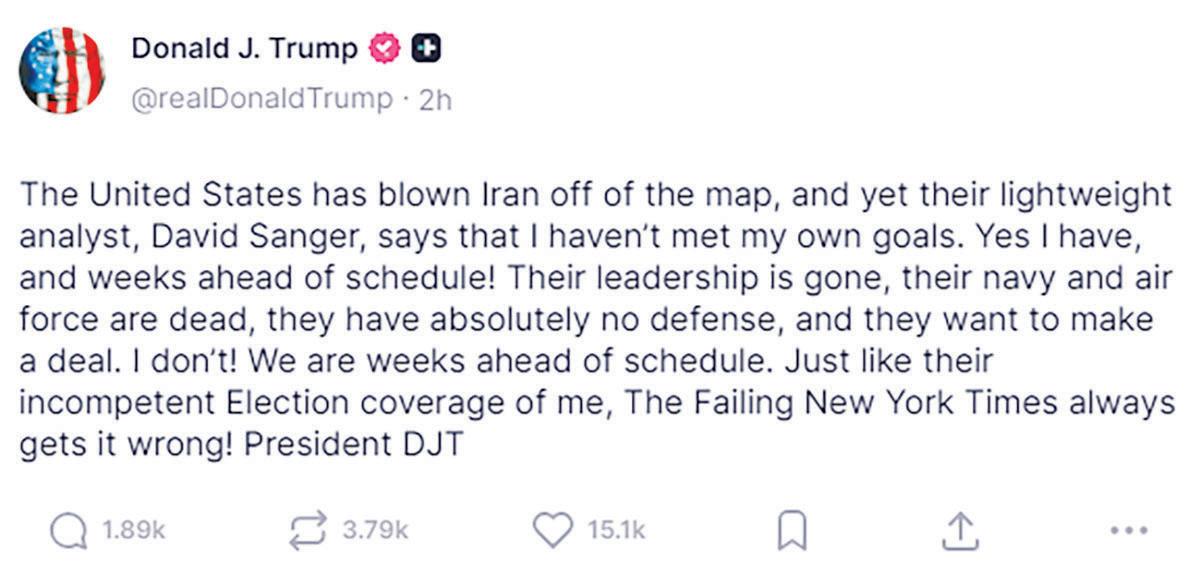Screen dimensions: 1198x574
Task: Open the flag-themed profile avatar
Action: pyautogui.click(x=62, y=70)
